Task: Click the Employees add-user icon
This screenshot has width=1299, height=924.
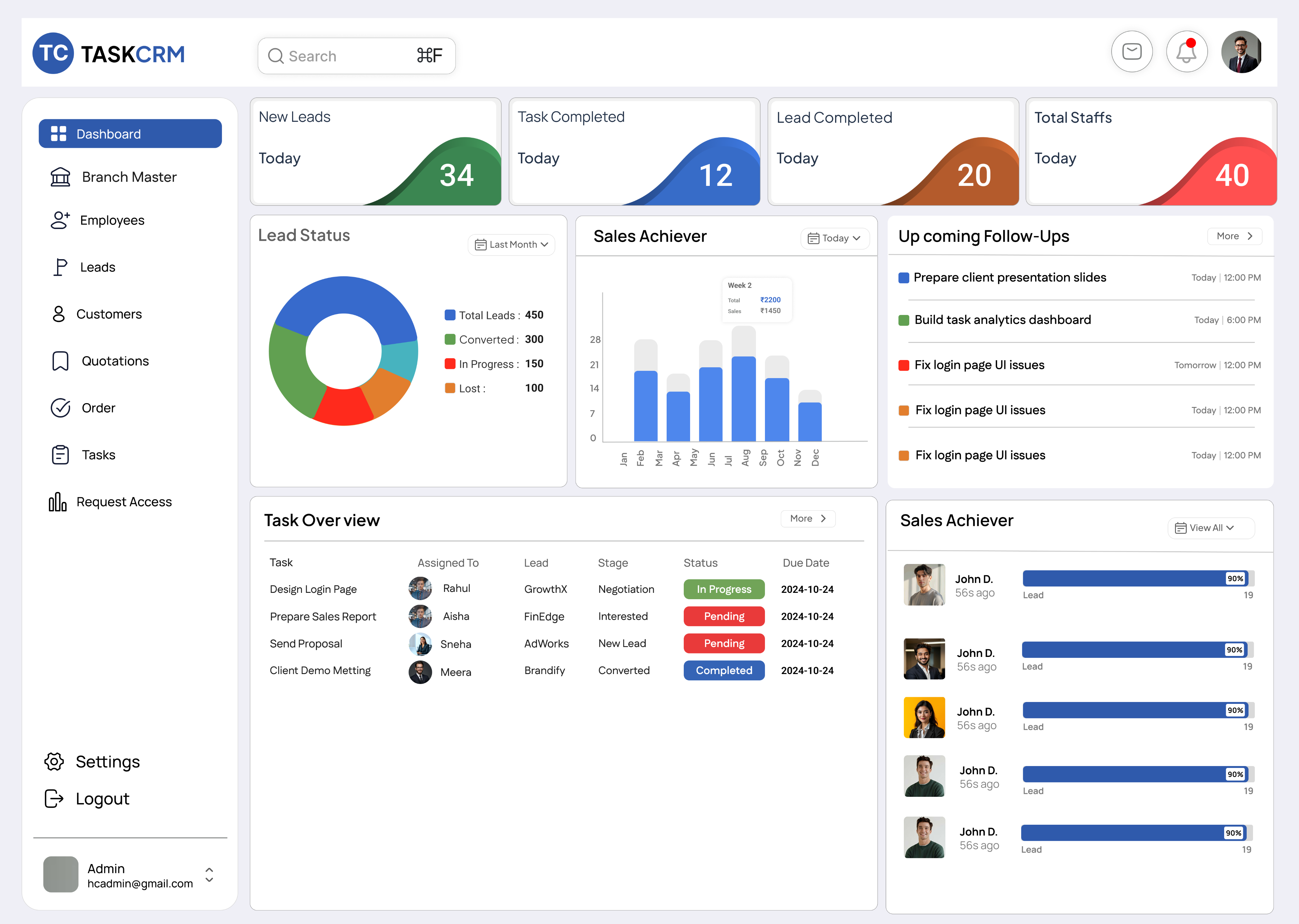Action: tap(60, 220)
